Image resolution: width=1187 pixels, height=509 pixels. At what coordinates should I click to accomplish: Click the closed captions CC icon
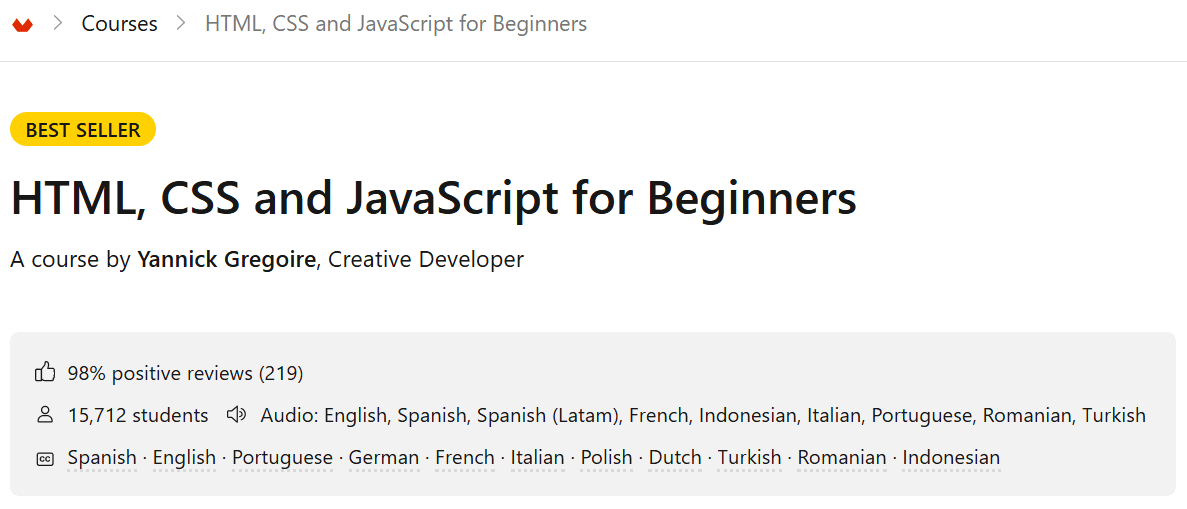[45, 458]
